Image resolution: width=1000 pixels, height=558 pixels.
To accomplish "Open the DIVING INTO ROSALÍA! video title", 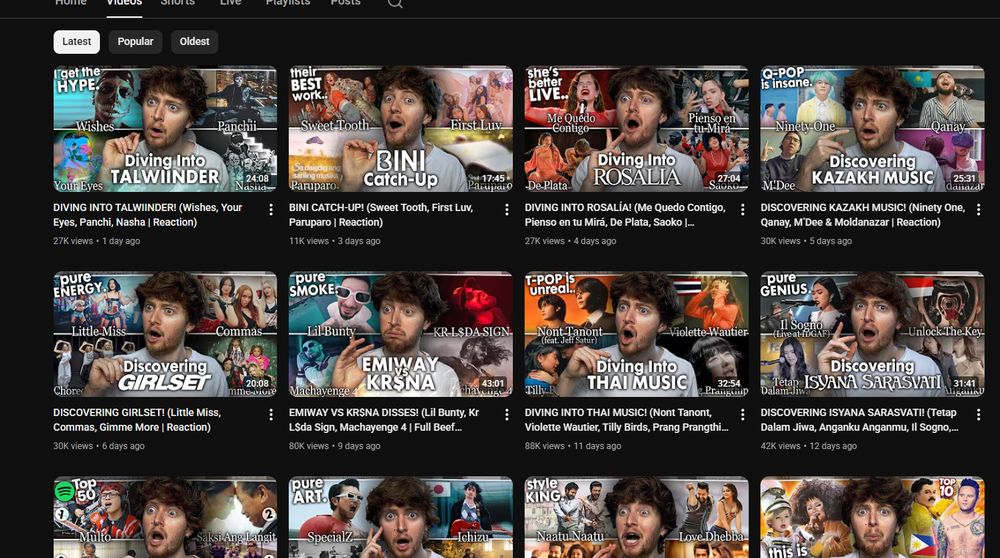I will click(x=625, y=215).
